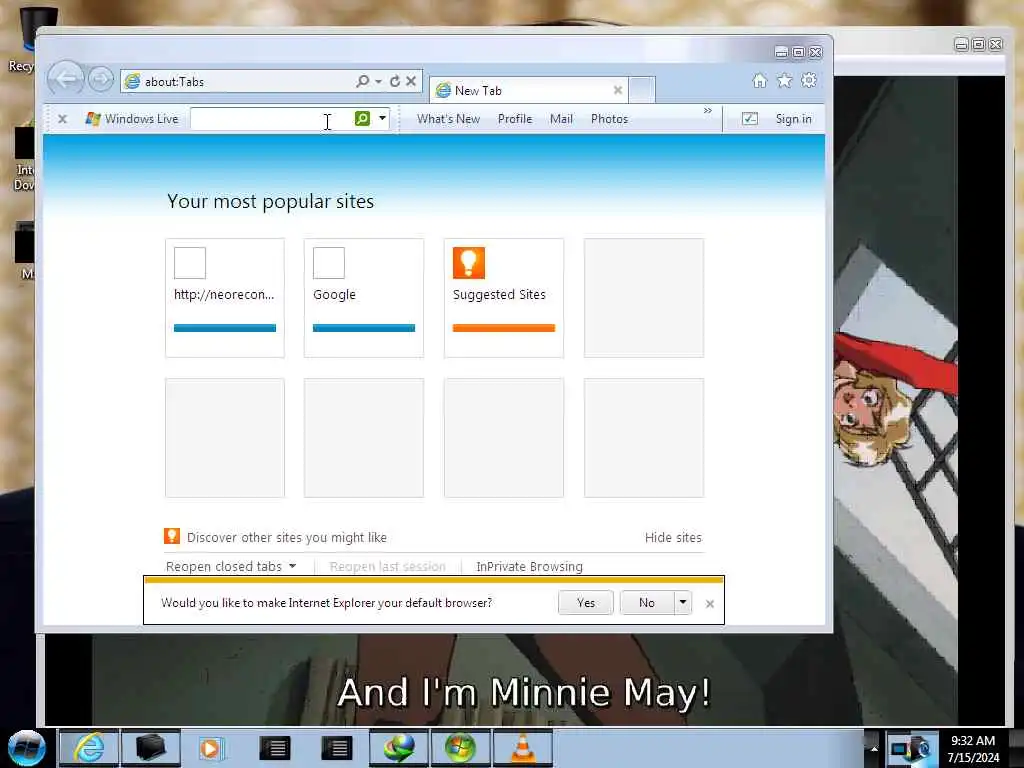1024x768 pixels.
Task: Expand the No button options arrow
Action: point(682,602)
